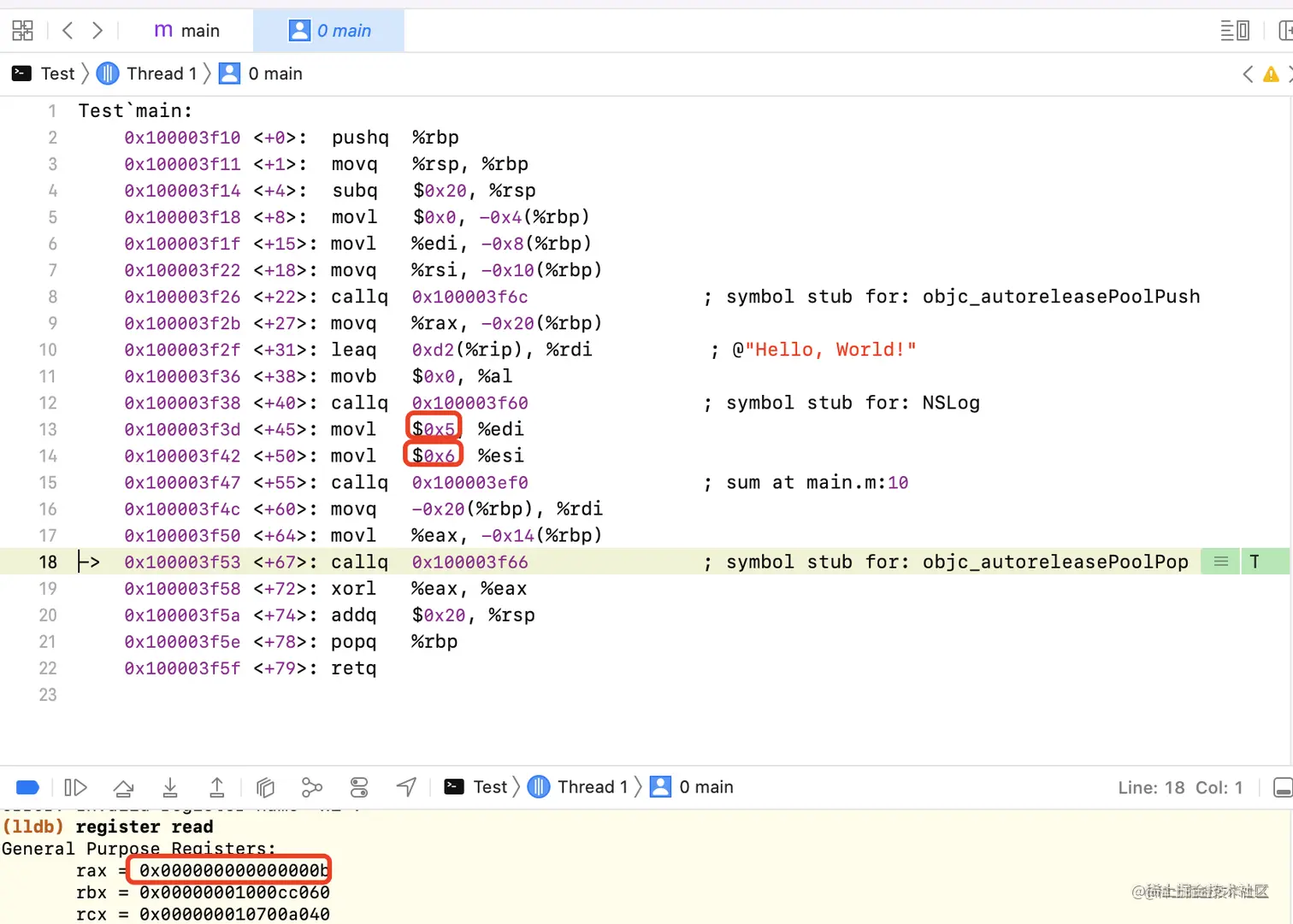The image size is (1293, 924).
Task: Toggle breakpoints activation button
Action: click(27, 787)
